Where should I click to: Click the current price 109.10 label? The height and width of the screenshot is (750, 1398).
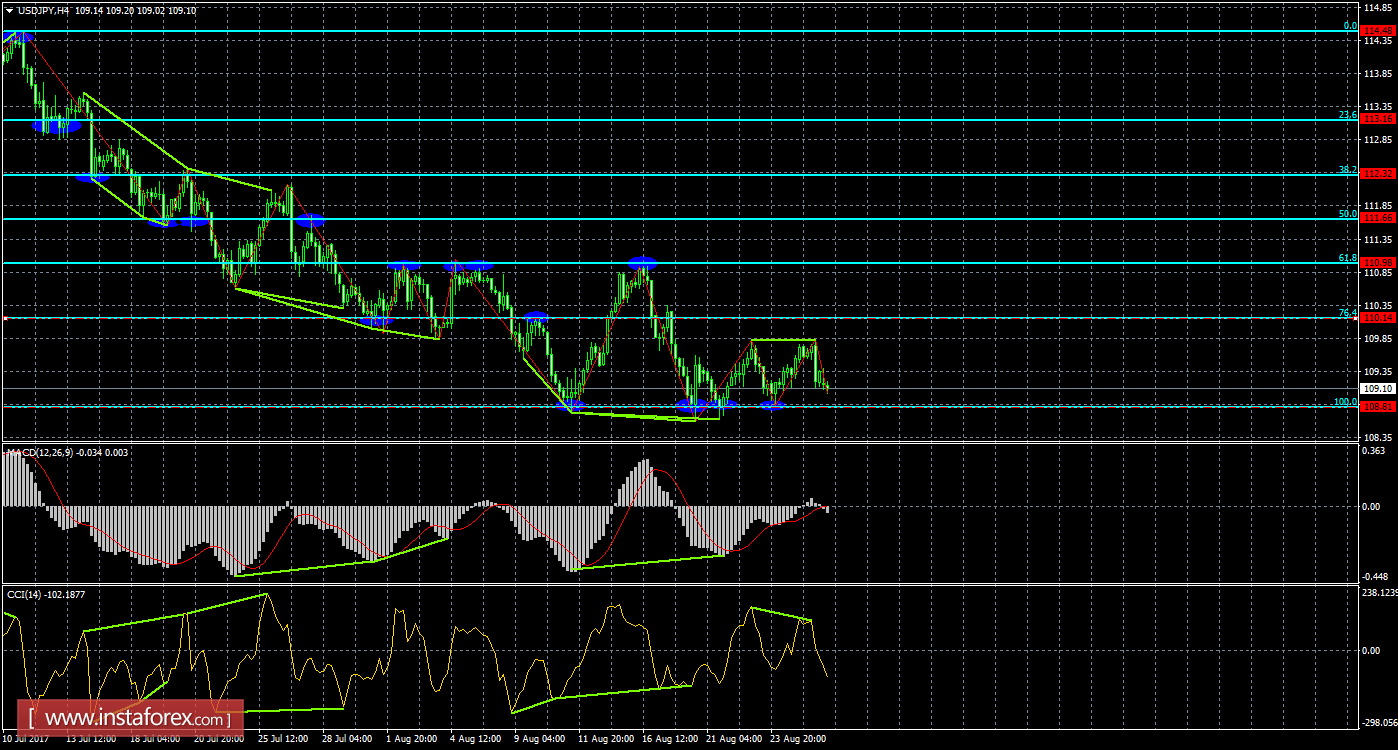click(x=1379, y=388)
